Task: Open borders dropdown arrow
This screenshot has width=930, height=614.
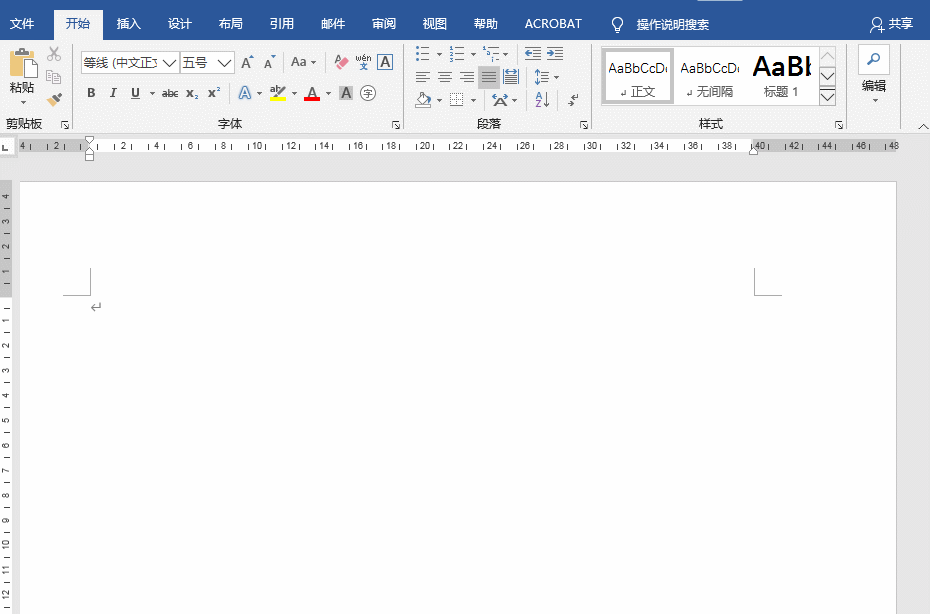Action: point(473,100)
